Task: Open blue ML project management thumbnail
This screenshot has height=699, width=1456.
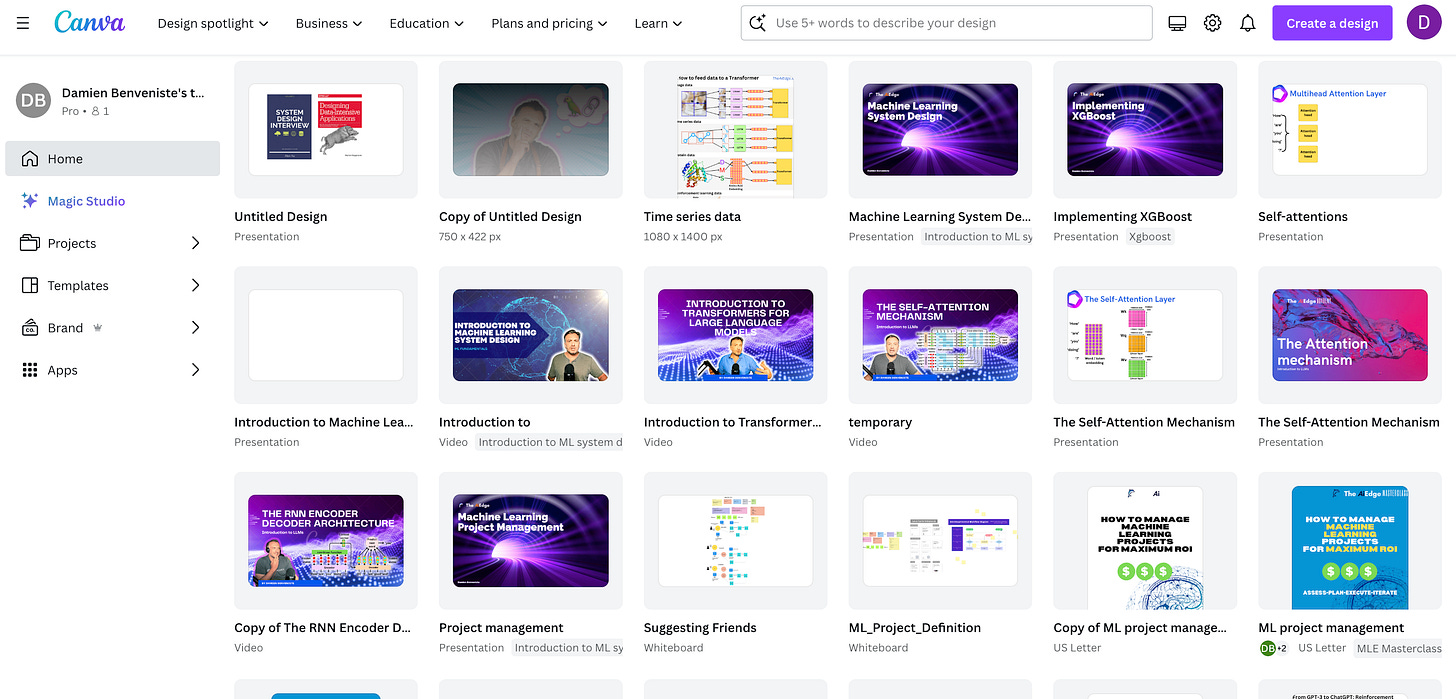Action: [x=1349, y=541]
